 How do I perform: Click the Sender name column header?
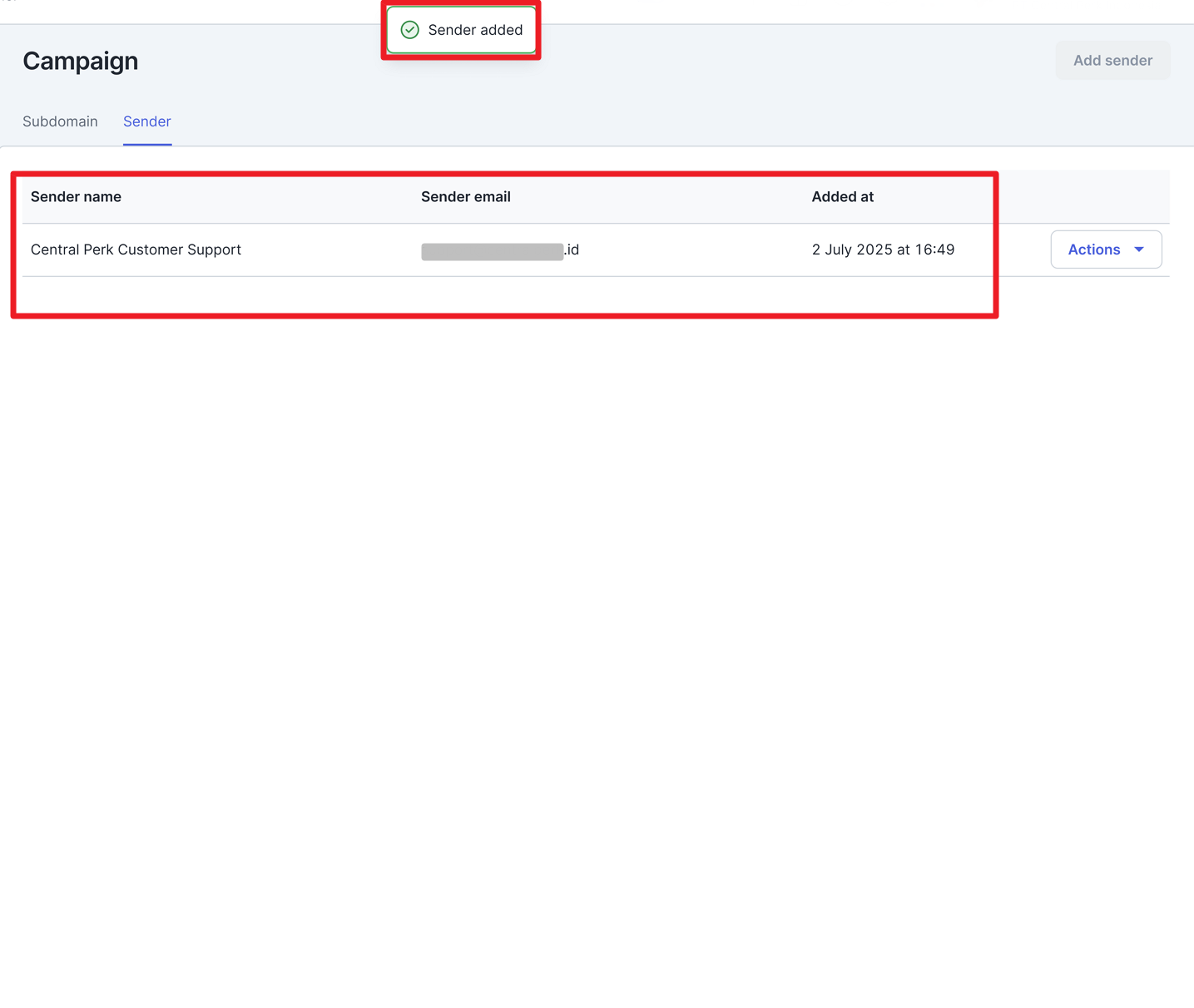(x=76, y=197)
